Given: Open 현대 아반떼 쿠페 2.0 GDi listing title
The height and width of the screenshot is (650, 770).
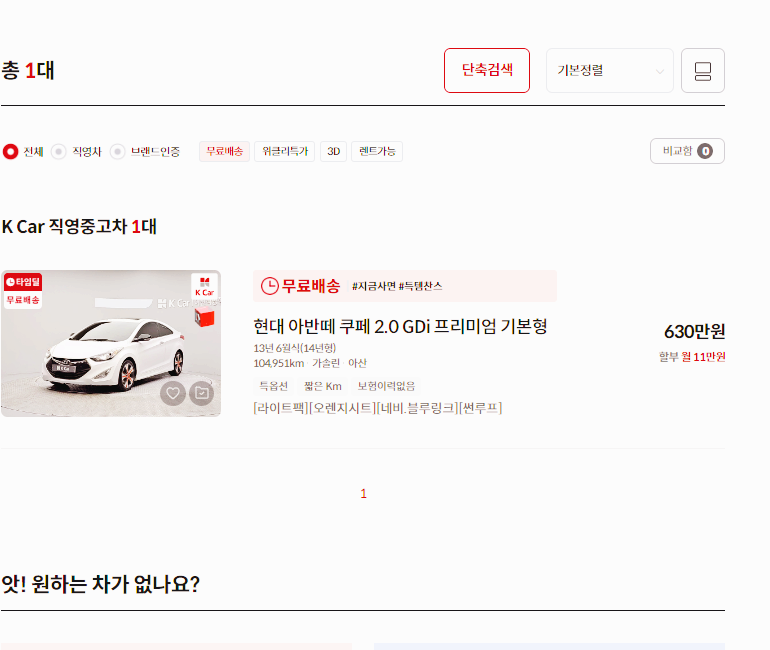Looking at the screenshot, I should pyautogui.click(x=400, y=326).
